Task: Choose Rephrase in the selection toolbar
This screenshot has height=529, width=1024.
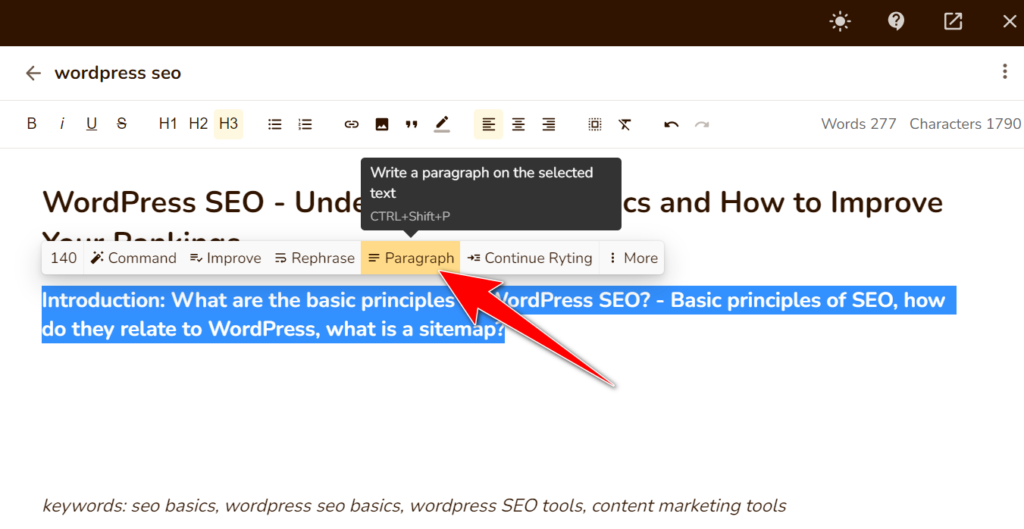Action: (x=314, y=258)
